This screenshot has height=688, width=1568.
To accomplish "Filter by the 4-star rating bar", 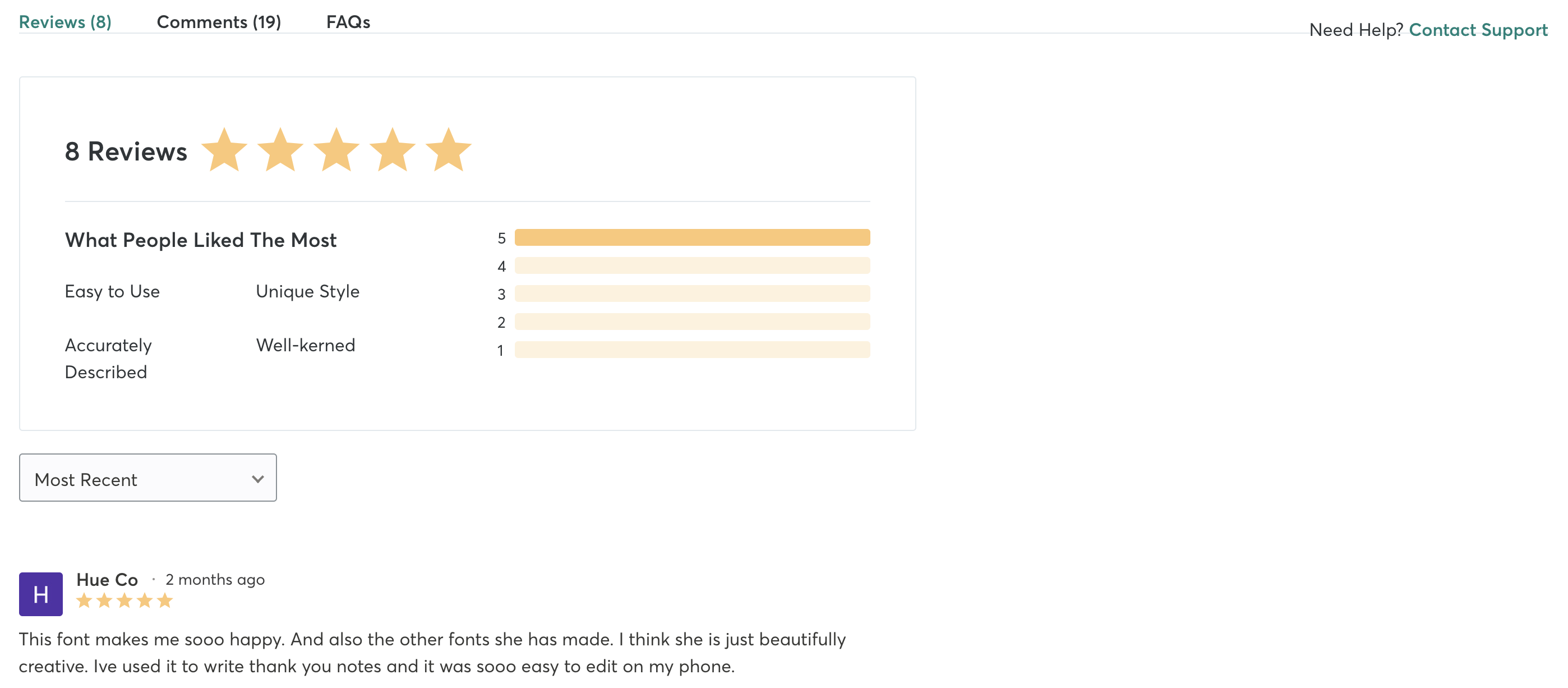I will click(x=692, y=265).
